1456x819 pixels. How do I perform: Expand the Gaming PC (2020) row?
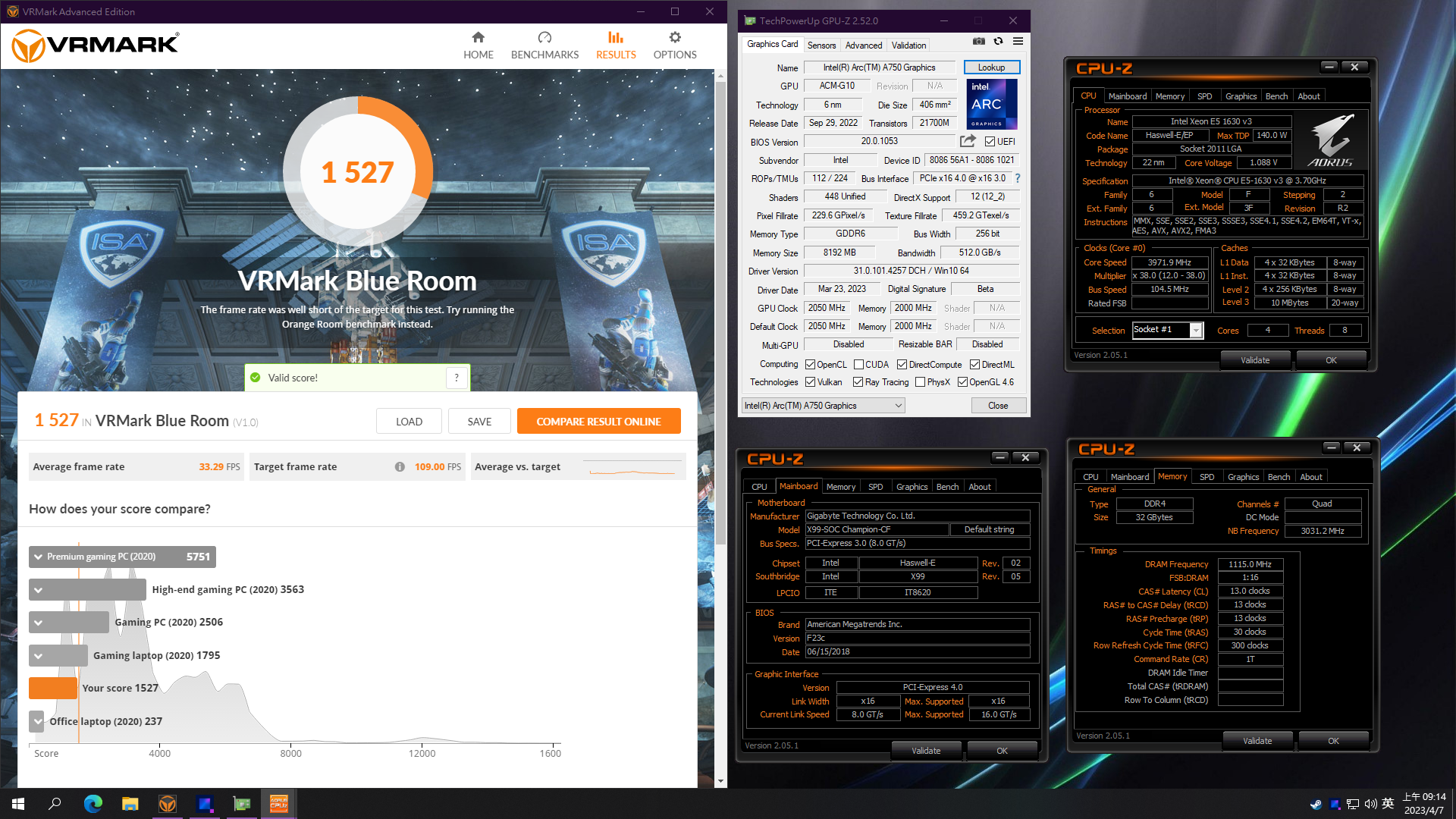point(38,623)
